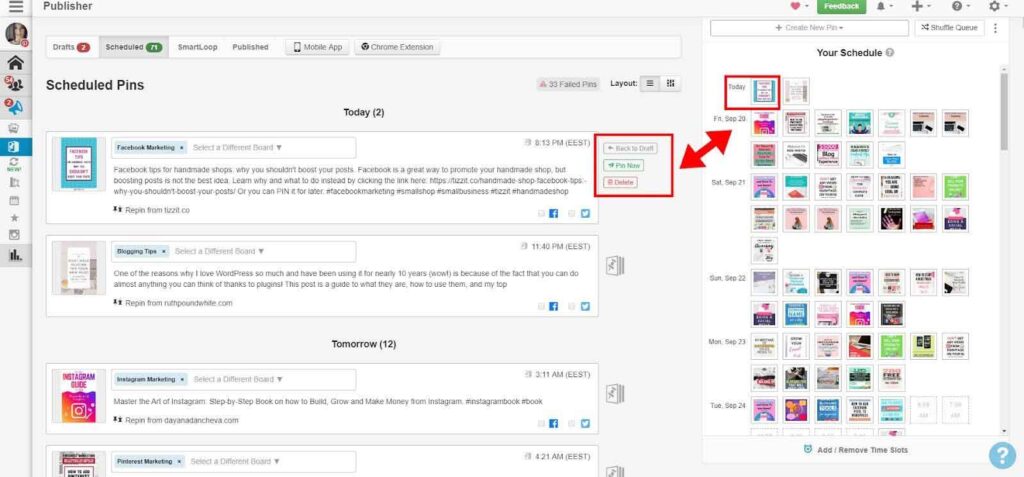Viewport: 1024px width, 477px height.
Task: Click Back to Draft on the Facebook pin
Action: pyautogui.click(x=630, y=149)
